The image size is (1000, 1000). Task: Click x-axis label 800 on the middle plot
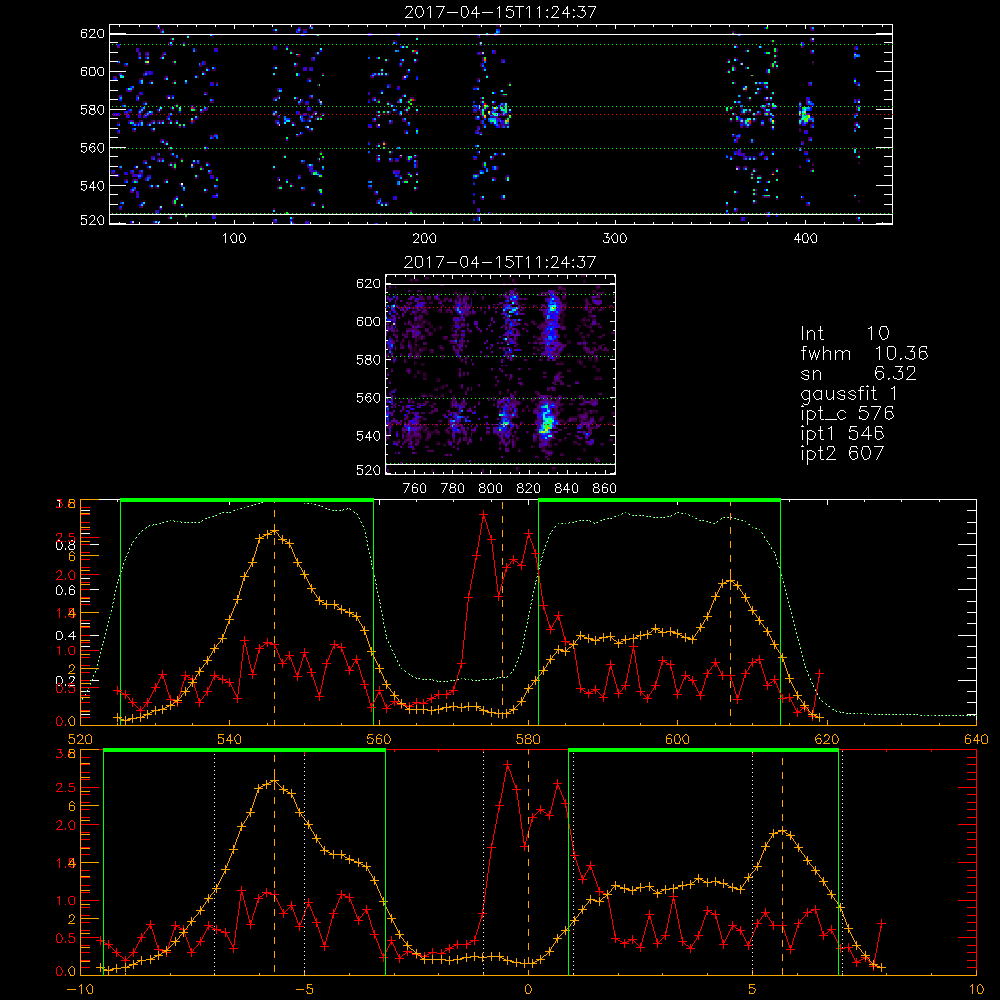point(491,489)
